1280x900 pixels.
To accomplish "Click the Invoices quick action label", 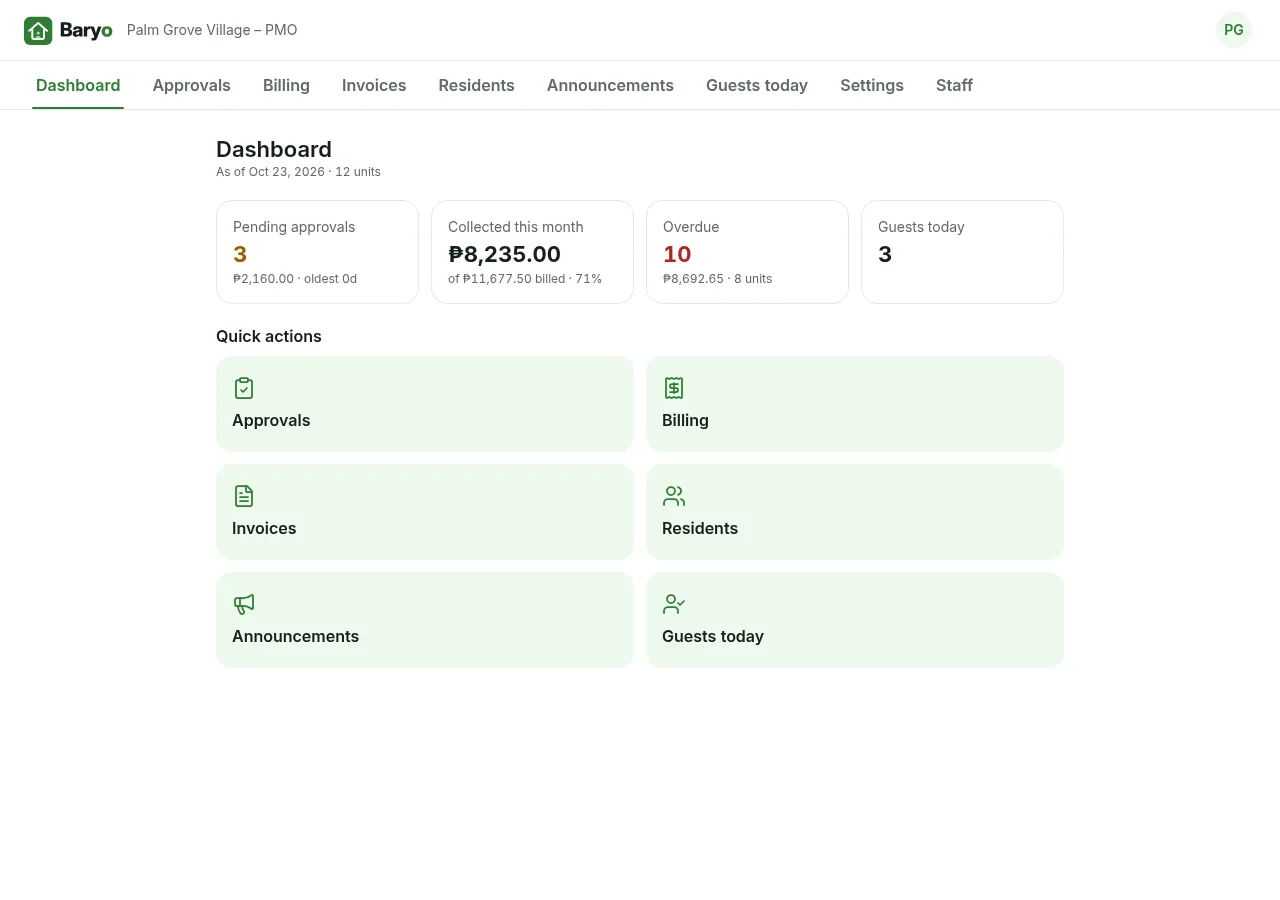I will [x=264, y=528].
